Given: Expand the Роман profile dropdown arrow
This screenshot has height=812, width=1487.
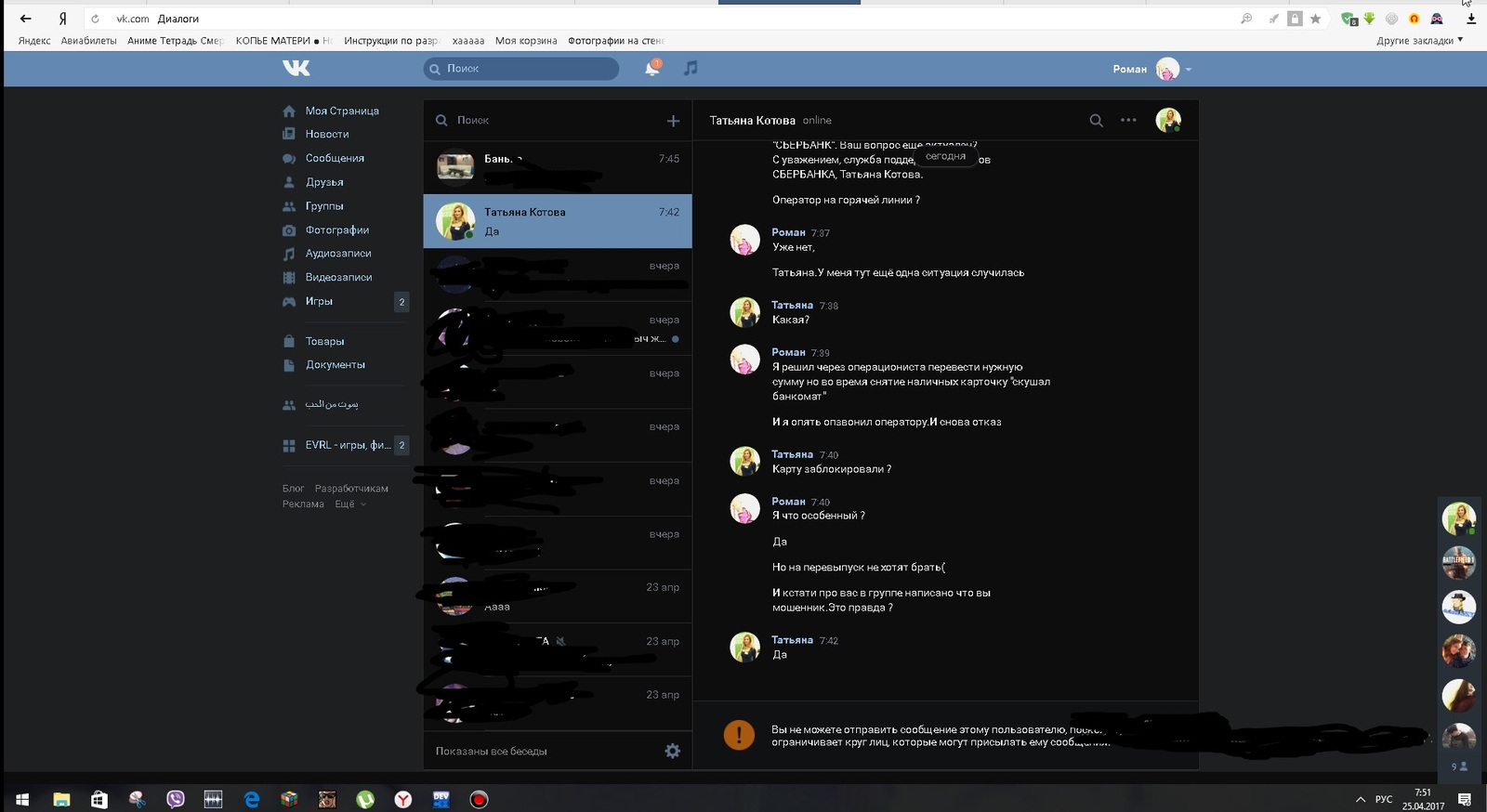Looking at the screenshot, I should point(1189,70).
